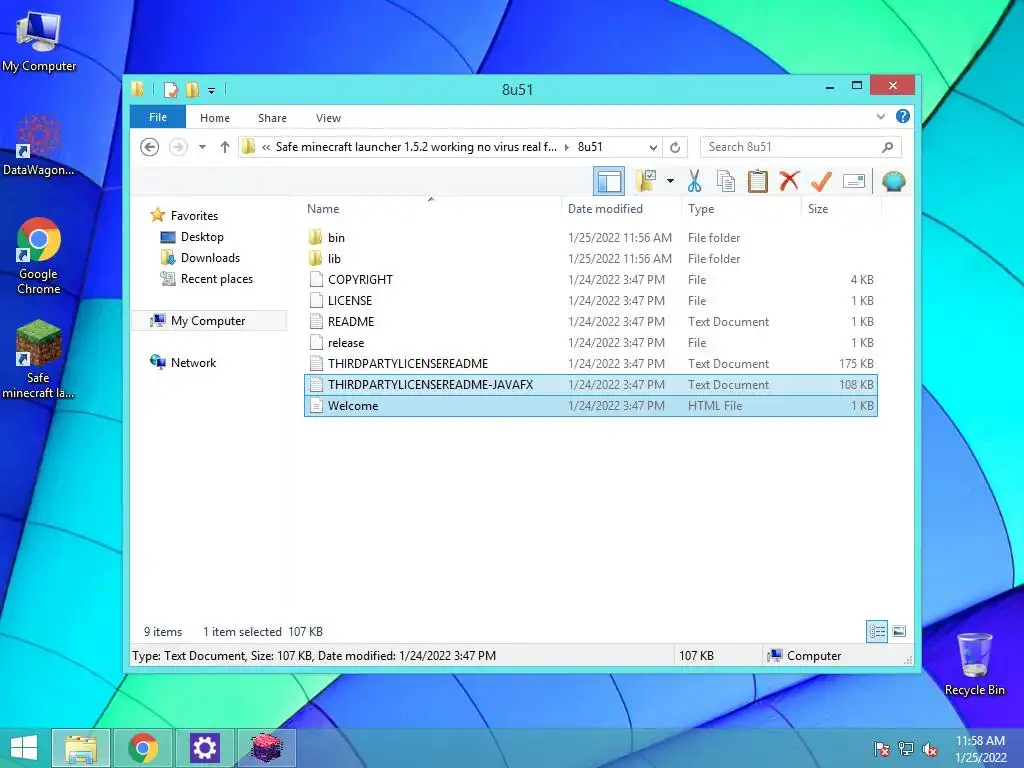
Task: Open File Explorer from taskbar
Action: 81,748
